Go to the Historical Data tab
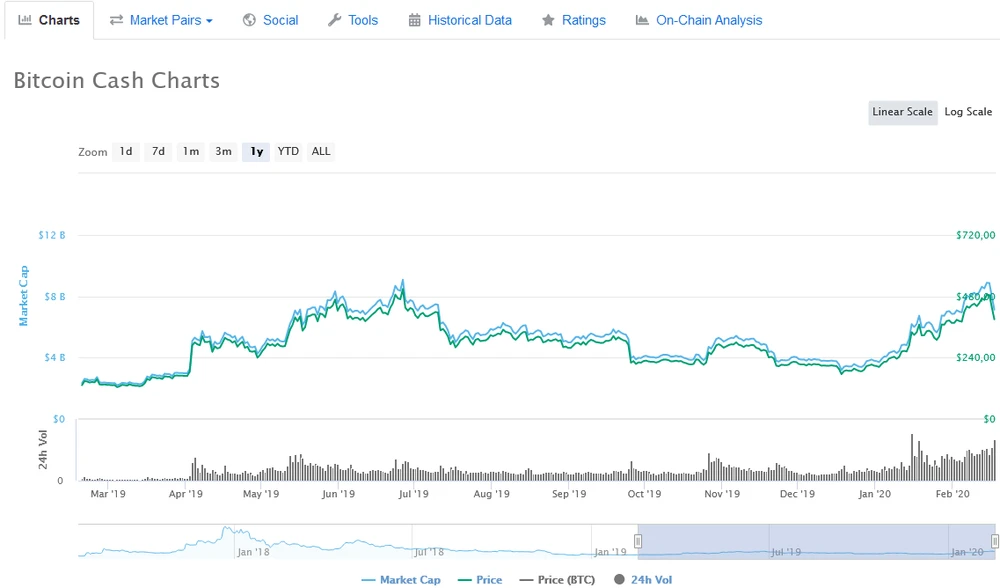Screen dimensions: 1000x588 [460, 20]
